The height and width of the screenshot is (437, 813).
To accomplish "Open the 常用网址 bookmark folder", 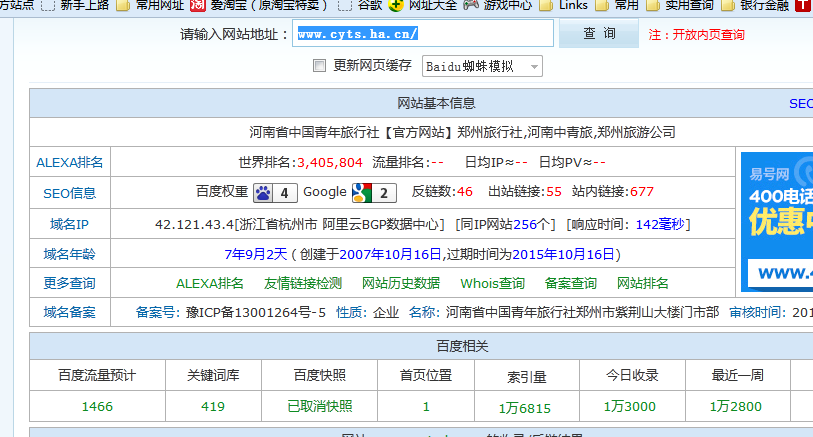I will click(150, 5).
